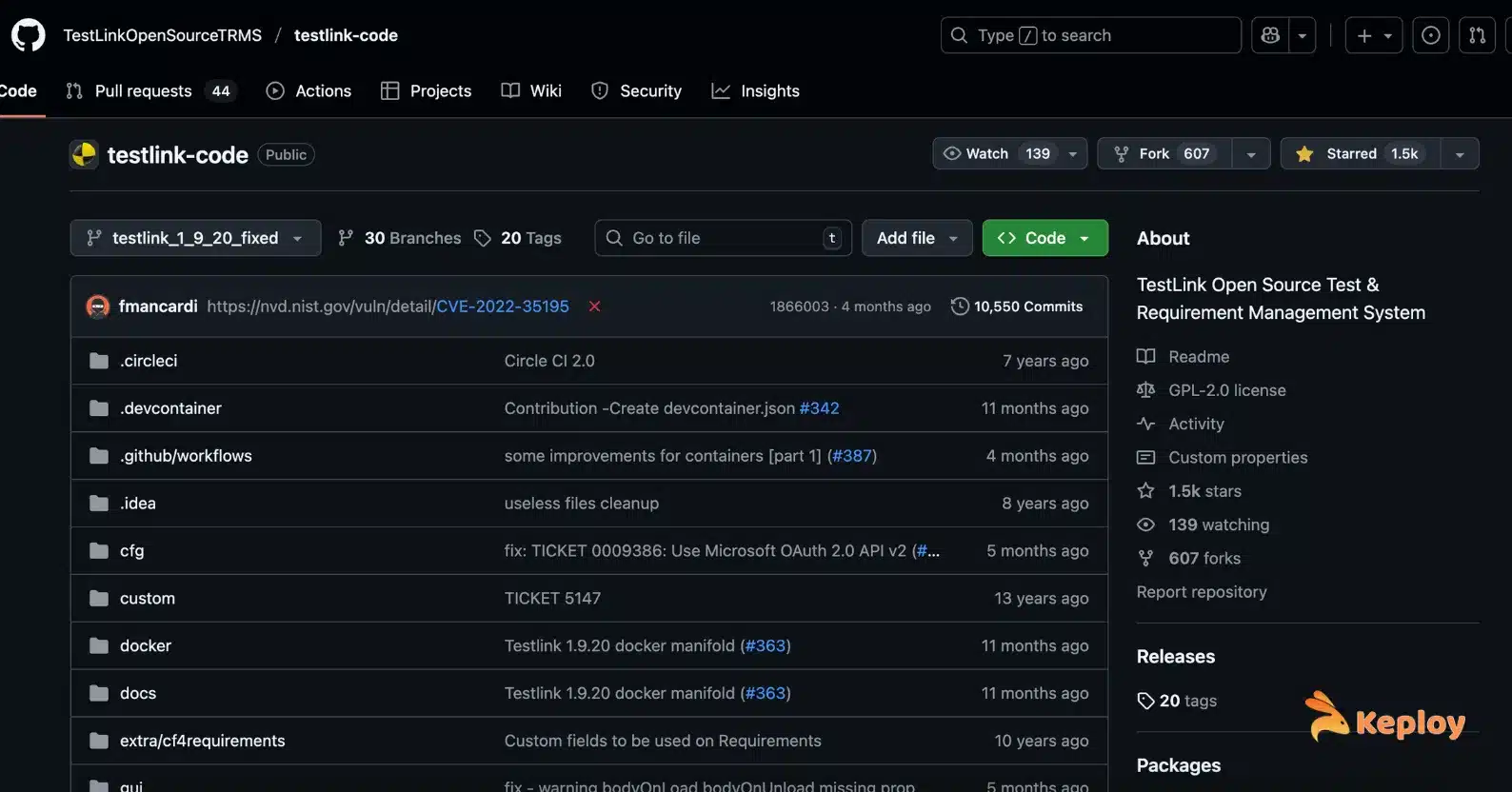Open the Add file dropdown
The width and height of the screenshot is (1512, 792).
click(x=916, y=238)
